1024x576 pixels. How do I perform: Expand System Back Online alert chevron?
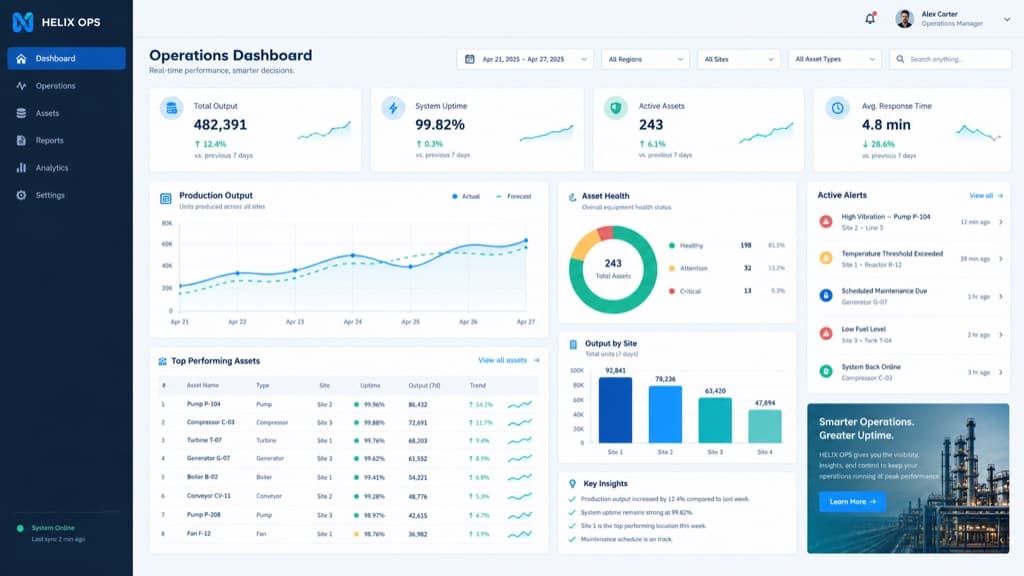pos(1000,372)
